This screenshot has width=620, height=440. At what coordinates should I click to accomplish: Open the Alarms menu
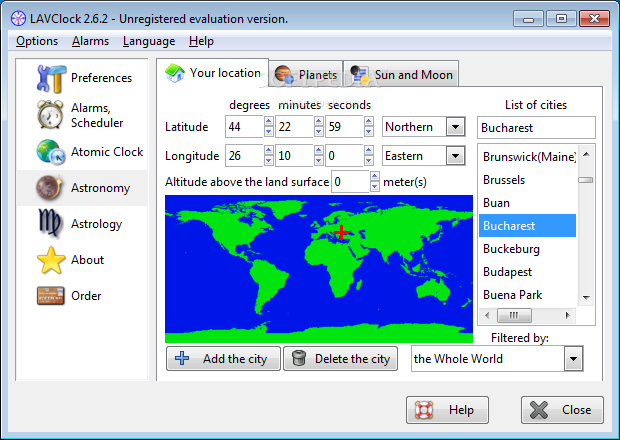coord(90,41)
